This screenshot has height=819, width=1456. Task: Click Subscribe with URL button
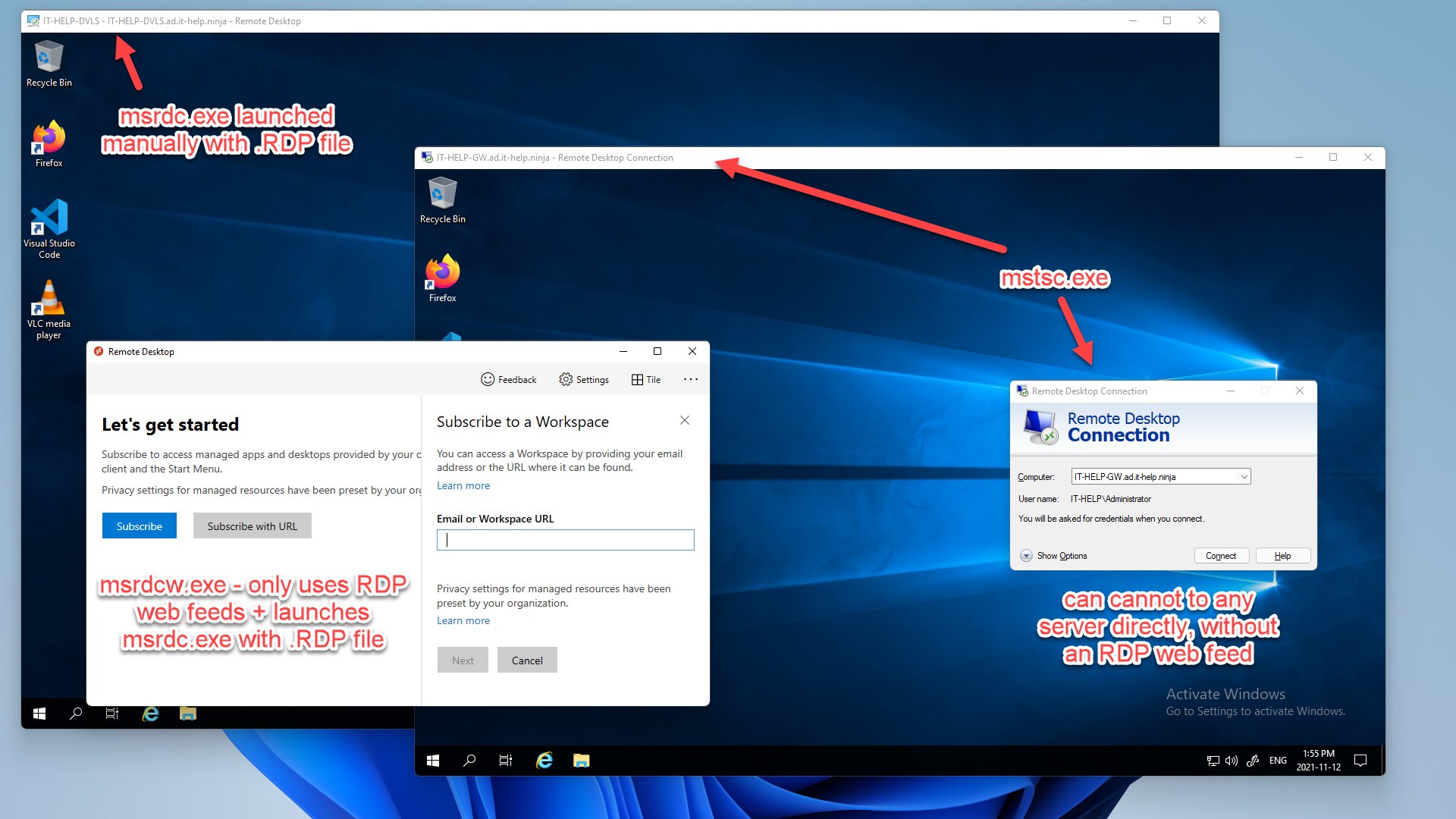tap(253, 526)
